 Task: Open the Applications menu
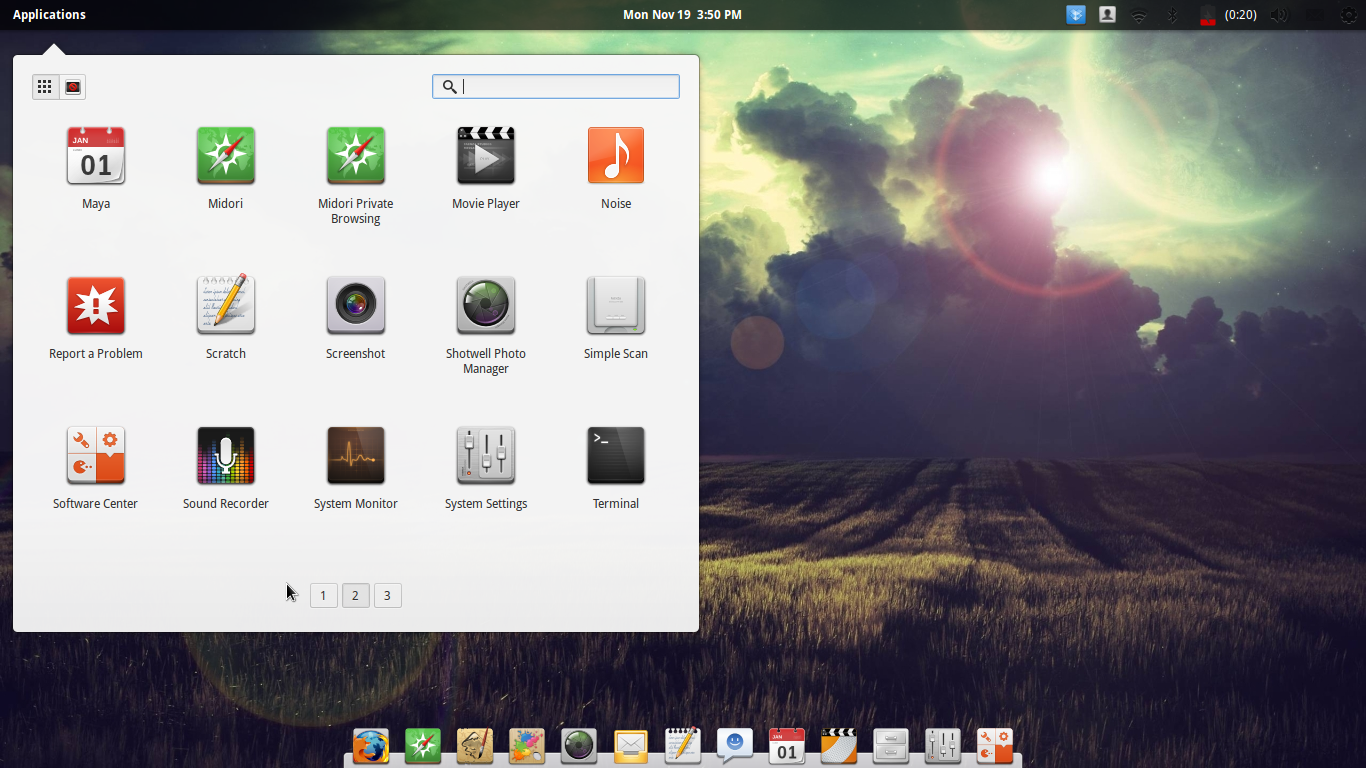point(49,14)
